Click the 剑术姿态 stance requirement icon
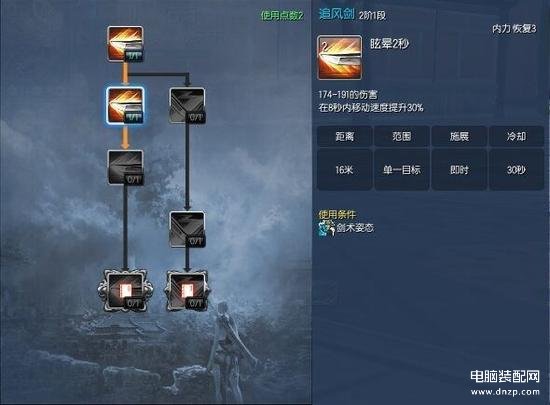 pyautogui.click(x=327, y=228)
